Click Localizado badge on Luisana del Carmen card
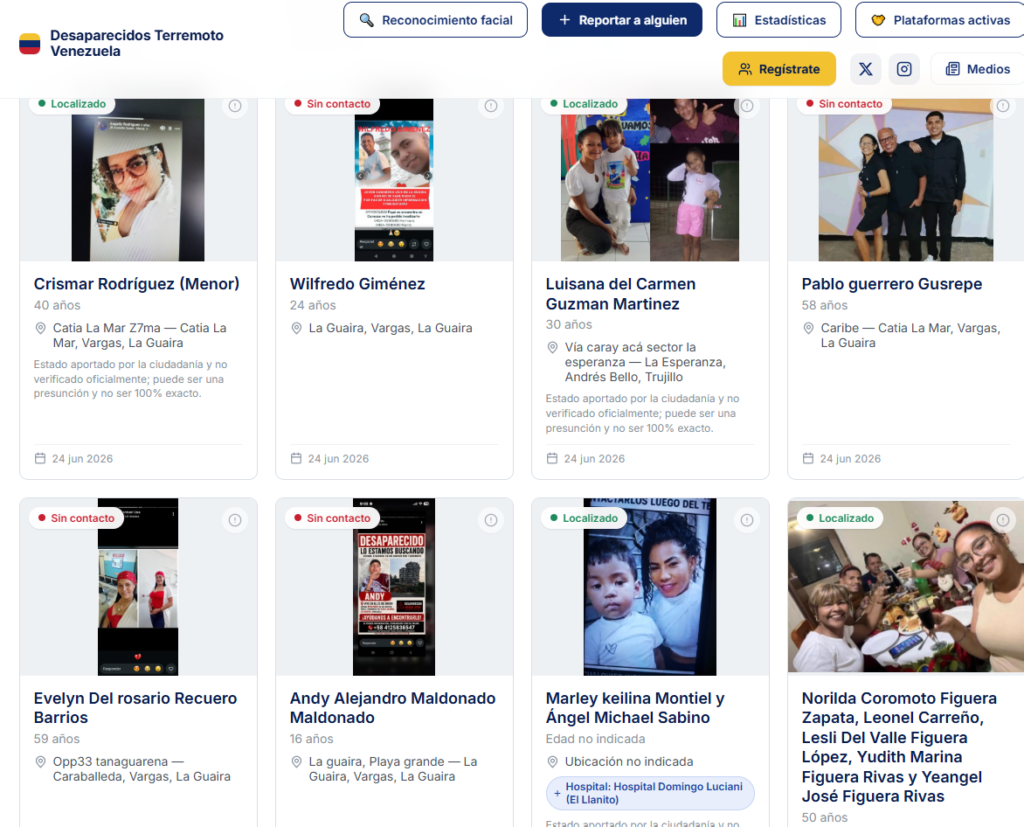 tap(584, 104)
